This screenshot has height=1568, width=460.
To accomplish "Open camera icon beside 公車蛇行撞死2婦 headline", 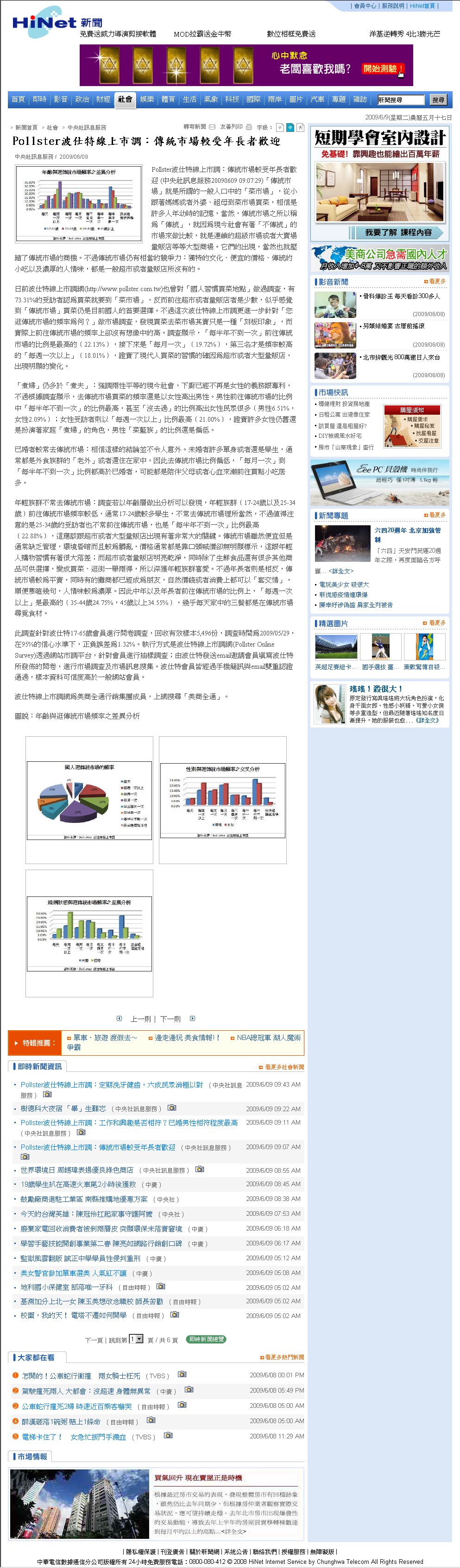I will coord(182,1405).
